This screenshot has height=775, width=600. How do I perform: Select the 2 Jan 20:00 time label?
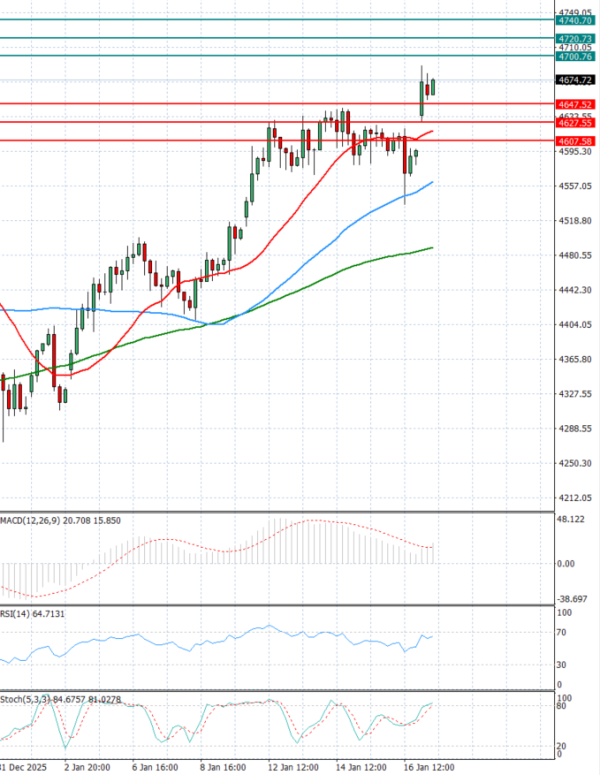pyautogui.click(x=88, y=768)
